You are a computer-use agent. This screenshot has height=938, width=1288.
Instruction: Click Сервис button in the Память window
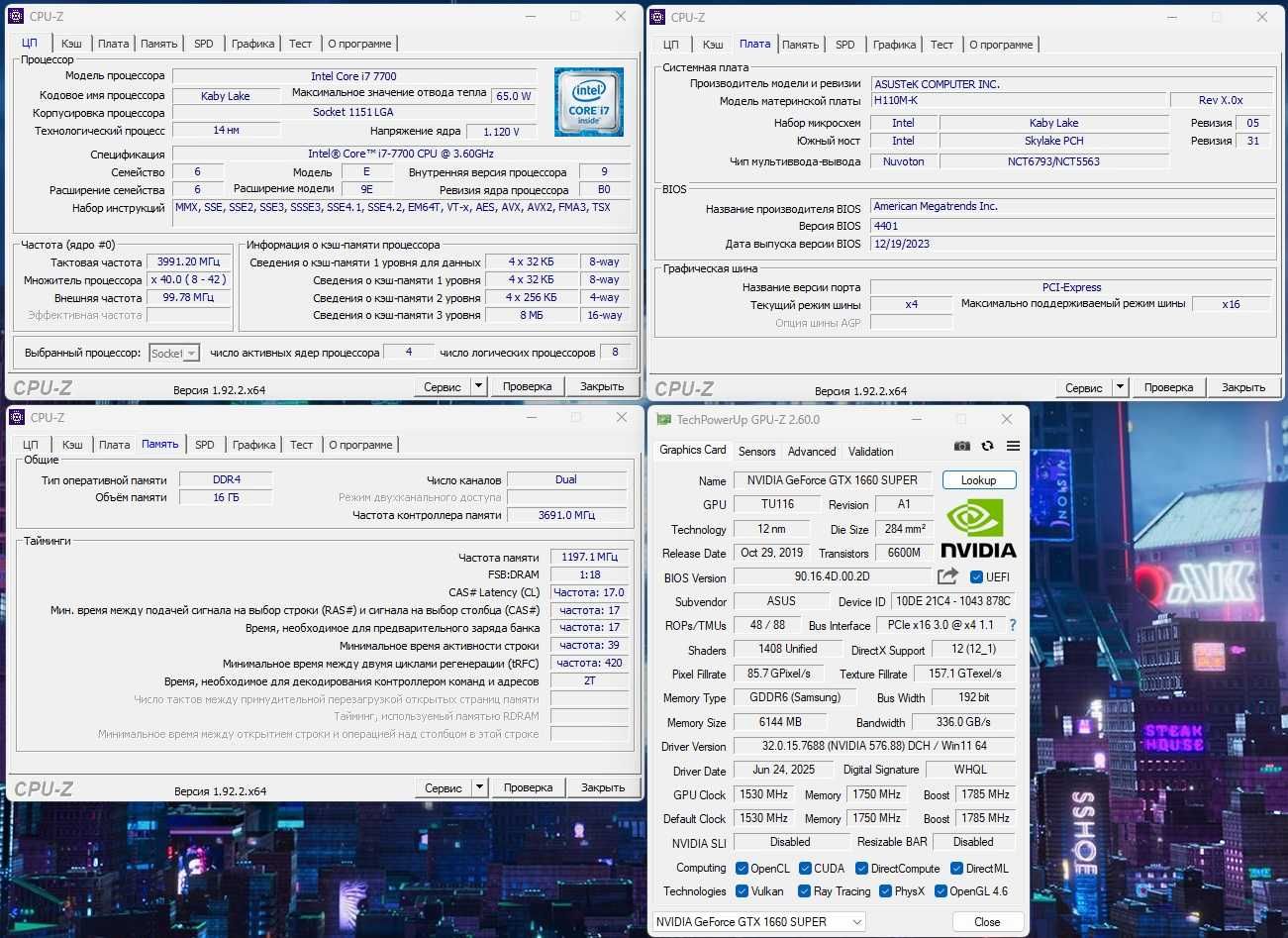click(444, 787)
